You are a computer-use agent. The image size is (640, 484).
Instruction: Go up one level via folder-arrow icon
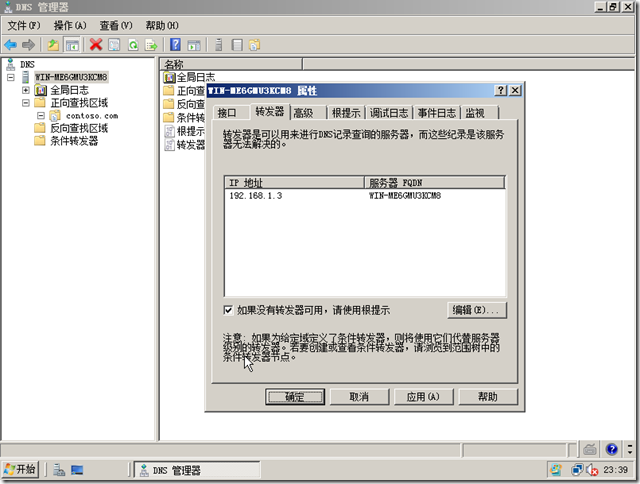(53, 44)
